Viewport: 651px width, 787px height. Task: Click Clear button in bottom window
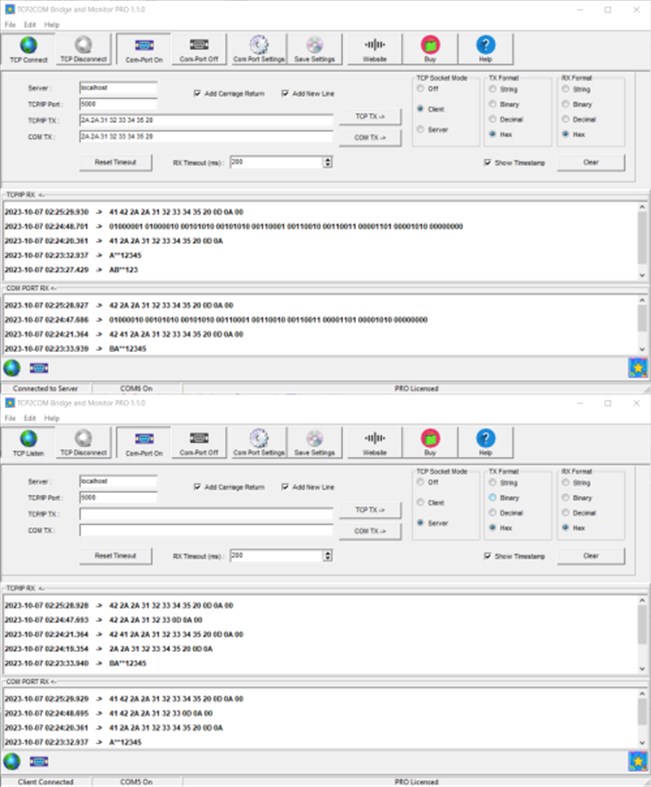point(591,556)
